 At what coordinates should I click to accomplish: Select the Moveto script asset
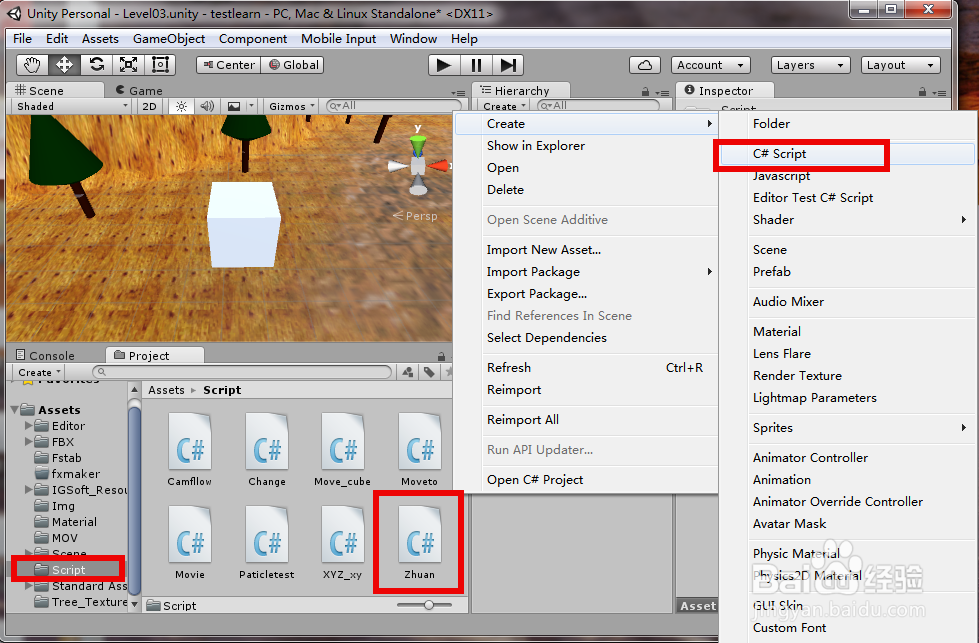point(420,450)
